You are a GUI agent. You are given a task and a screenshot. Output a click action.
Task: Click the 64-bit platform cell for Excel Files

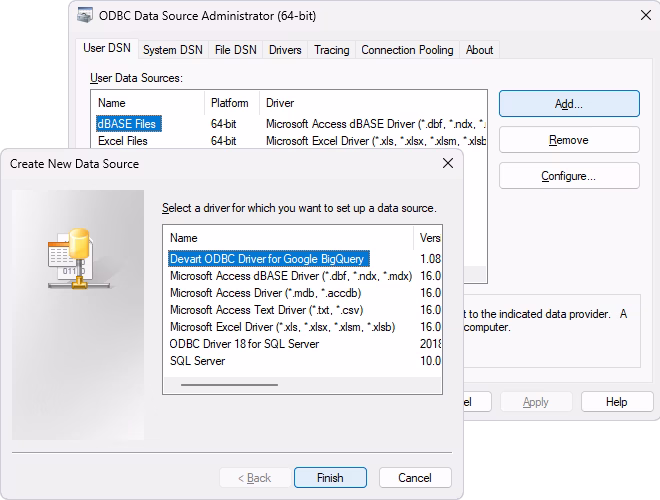pyautogui.click(x=224, y=141)
